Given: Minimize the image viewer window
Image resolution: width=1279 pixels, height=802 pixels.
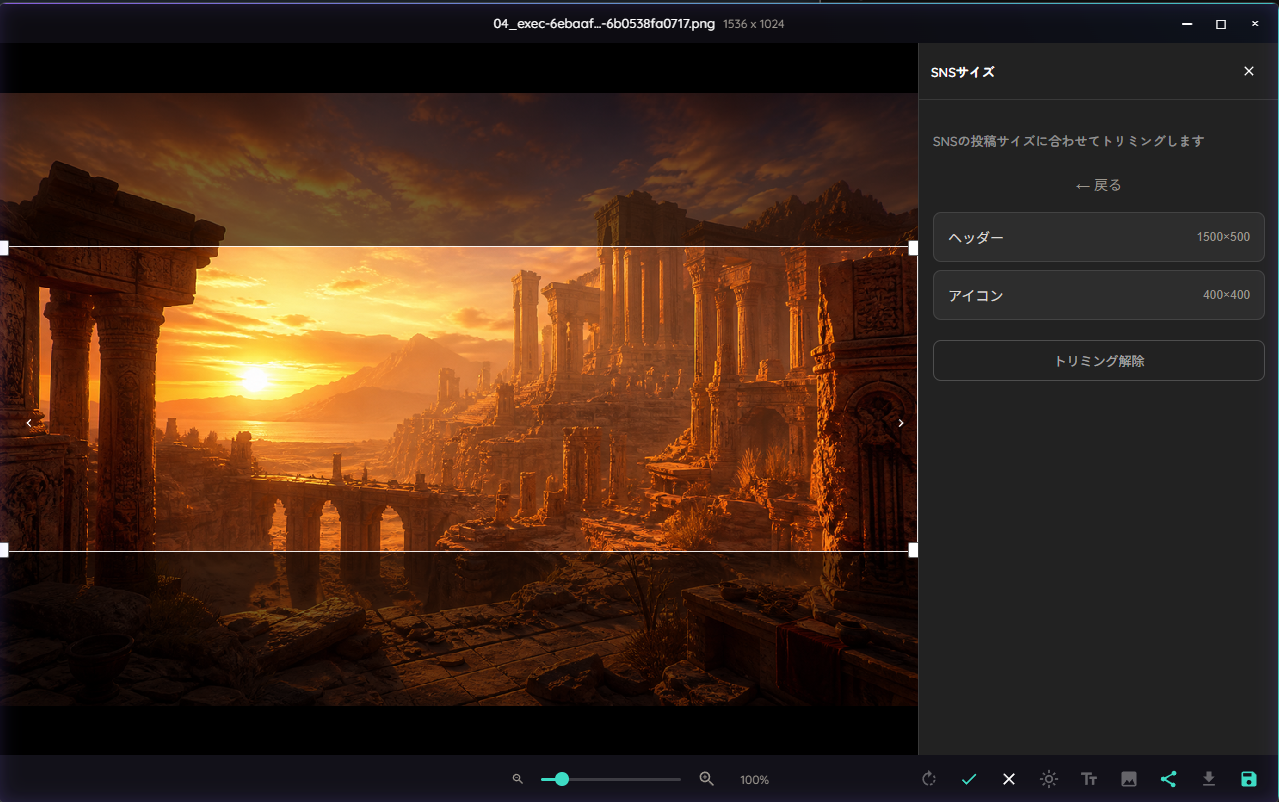Looking at the screenshot, I should click(1187, 23).
